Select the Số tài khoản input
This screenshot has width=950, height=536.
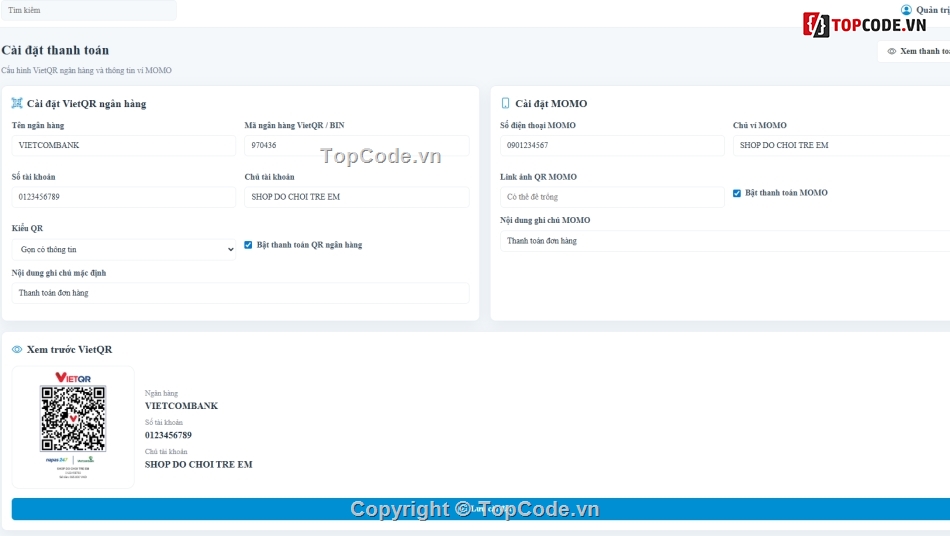124,197
